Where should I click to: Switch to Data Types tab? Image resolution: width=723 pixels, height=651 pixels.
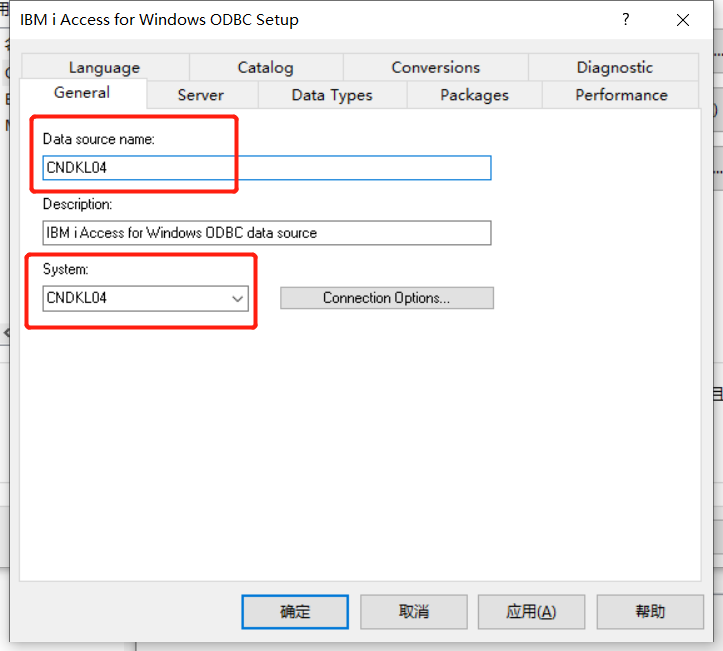pyautogui.click(x=332, y=95)
